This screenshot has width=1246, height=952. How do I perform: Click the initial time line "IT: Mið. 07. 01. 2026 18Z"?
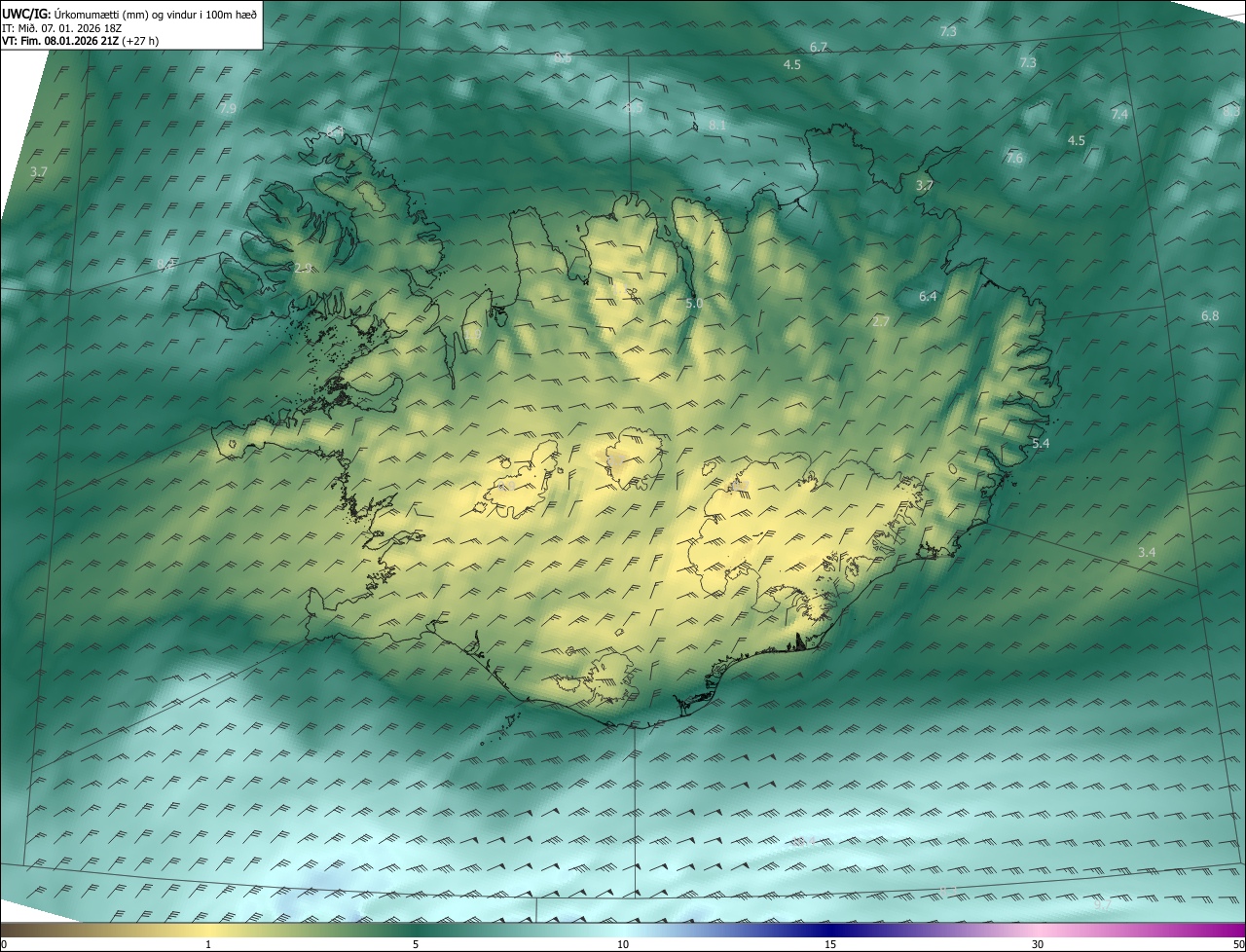tap(60, 27)
